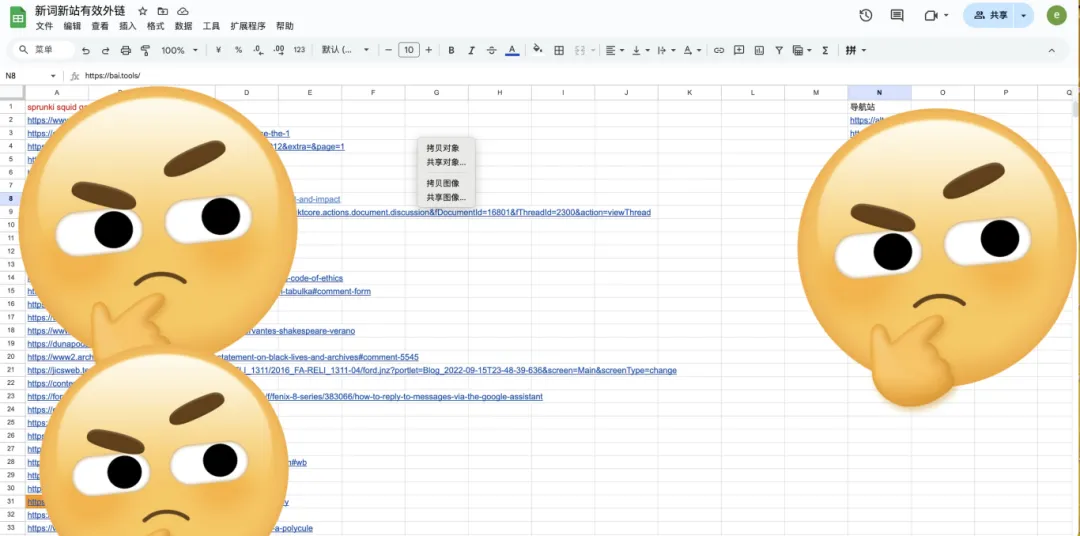Collapse the toolbar with the chevron

pyautogui.click(x=1051, y=50)
